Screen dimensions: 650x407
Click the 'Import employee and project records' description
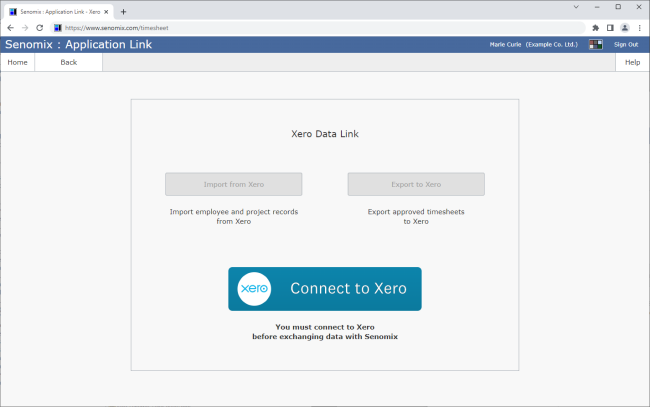[x=234, y=216]
